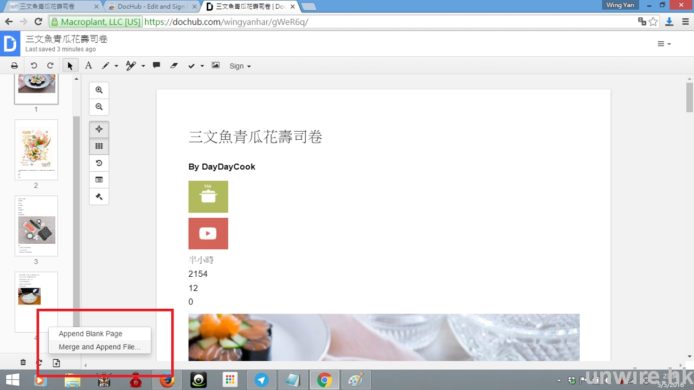Choose Merge and Append File option

pyautogui.click(x=99, y=347)
